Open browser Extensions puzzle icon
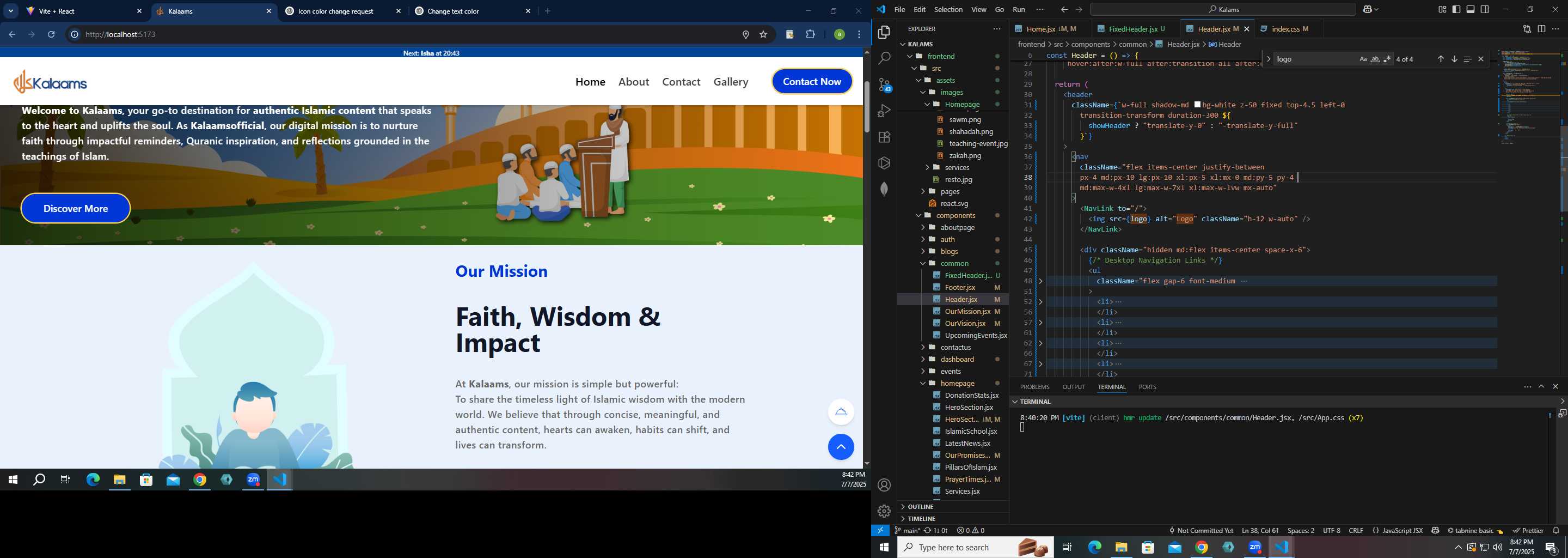Viewport: 1568px width, 558px height. point(810,35)
